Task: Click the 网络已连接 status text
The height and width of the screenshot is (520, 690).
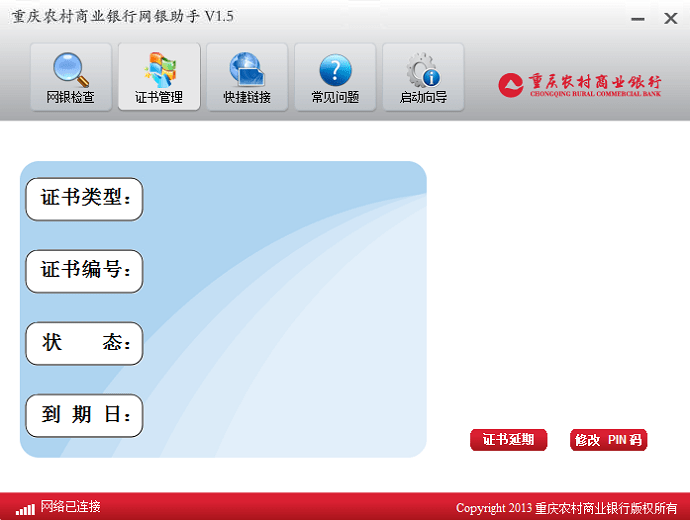Action: (x=70, y=507)
